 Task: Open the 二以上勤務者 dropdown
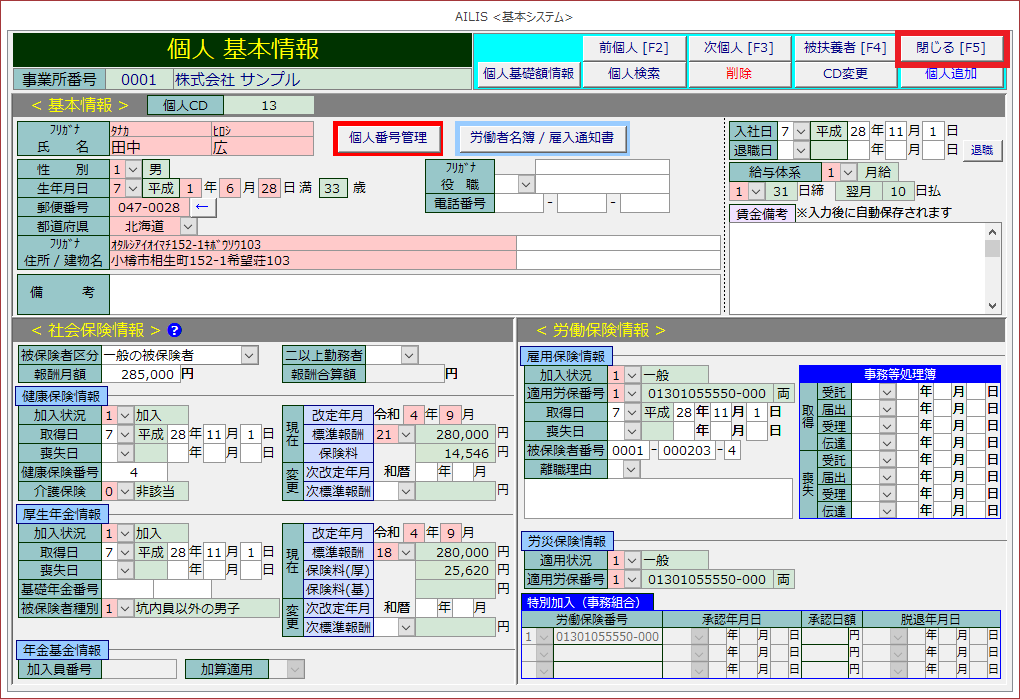[x=408, y=355]
